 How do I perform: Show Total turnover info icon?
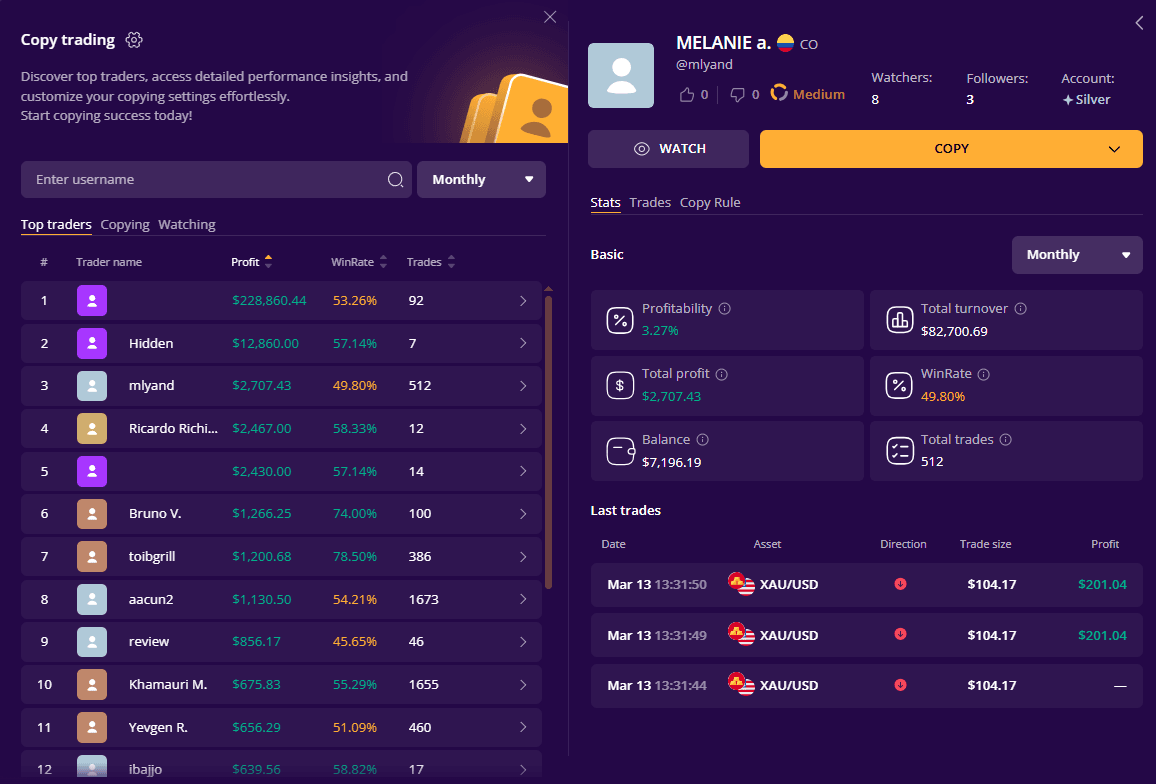pos(1020,309)
